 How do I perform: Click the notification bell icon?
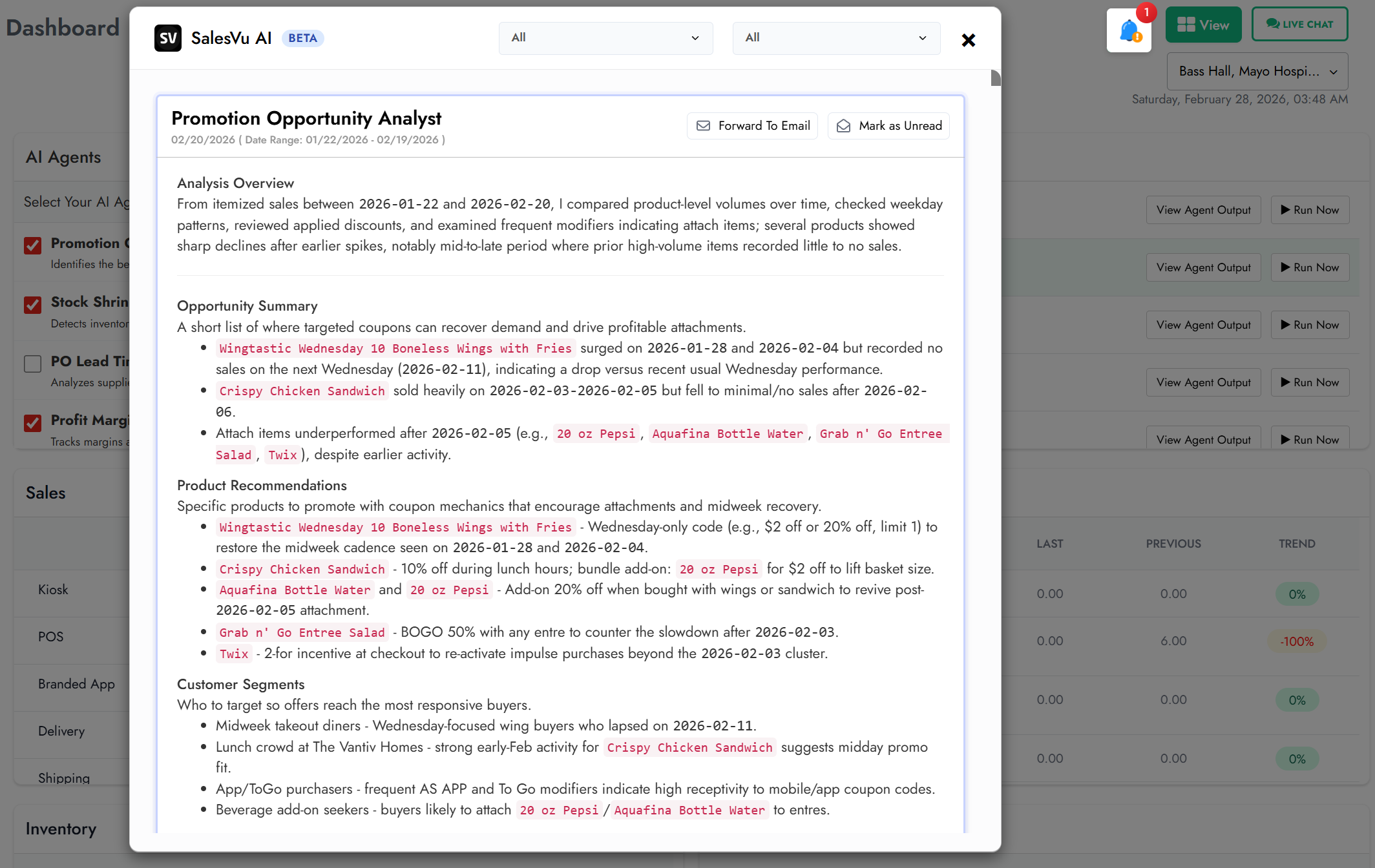point(1129,31)
